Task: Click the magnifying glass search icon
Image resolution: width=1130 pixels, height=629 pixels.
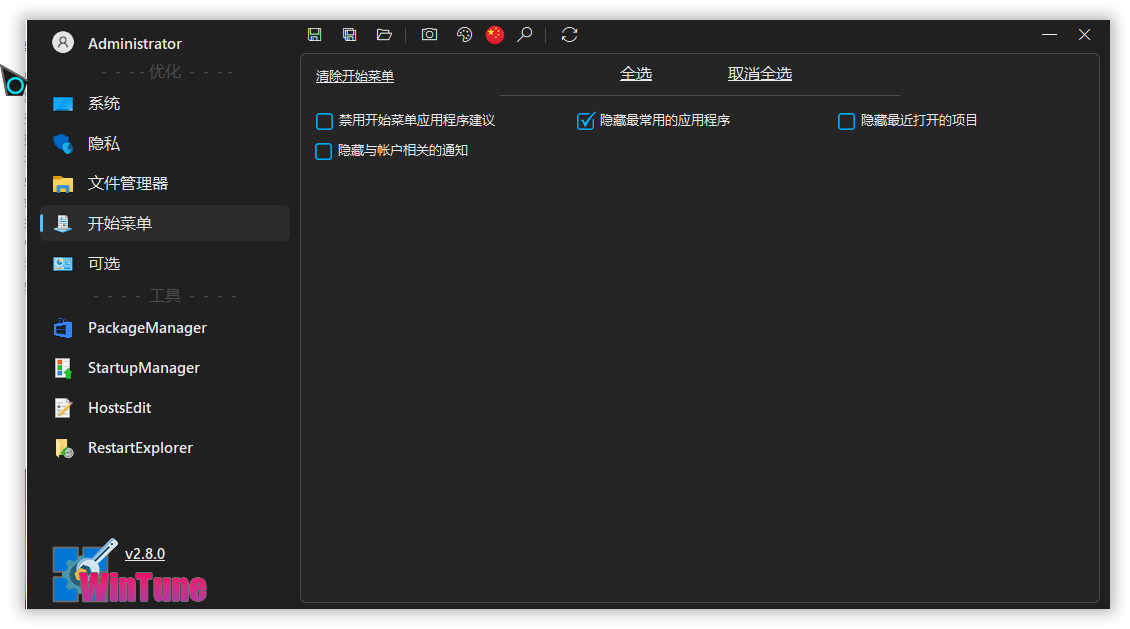Action: click(x=524, y=35)
